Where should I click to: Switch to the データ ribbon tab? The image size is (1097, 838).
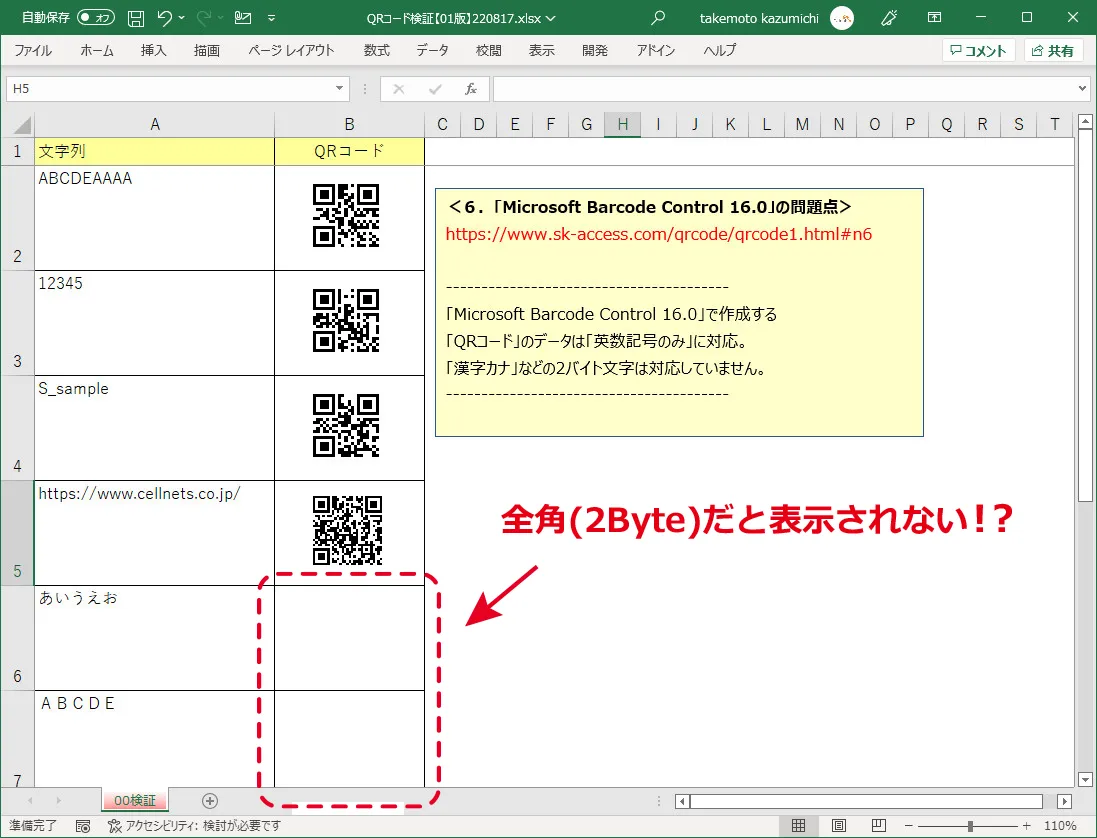click(x=432, y=50)
